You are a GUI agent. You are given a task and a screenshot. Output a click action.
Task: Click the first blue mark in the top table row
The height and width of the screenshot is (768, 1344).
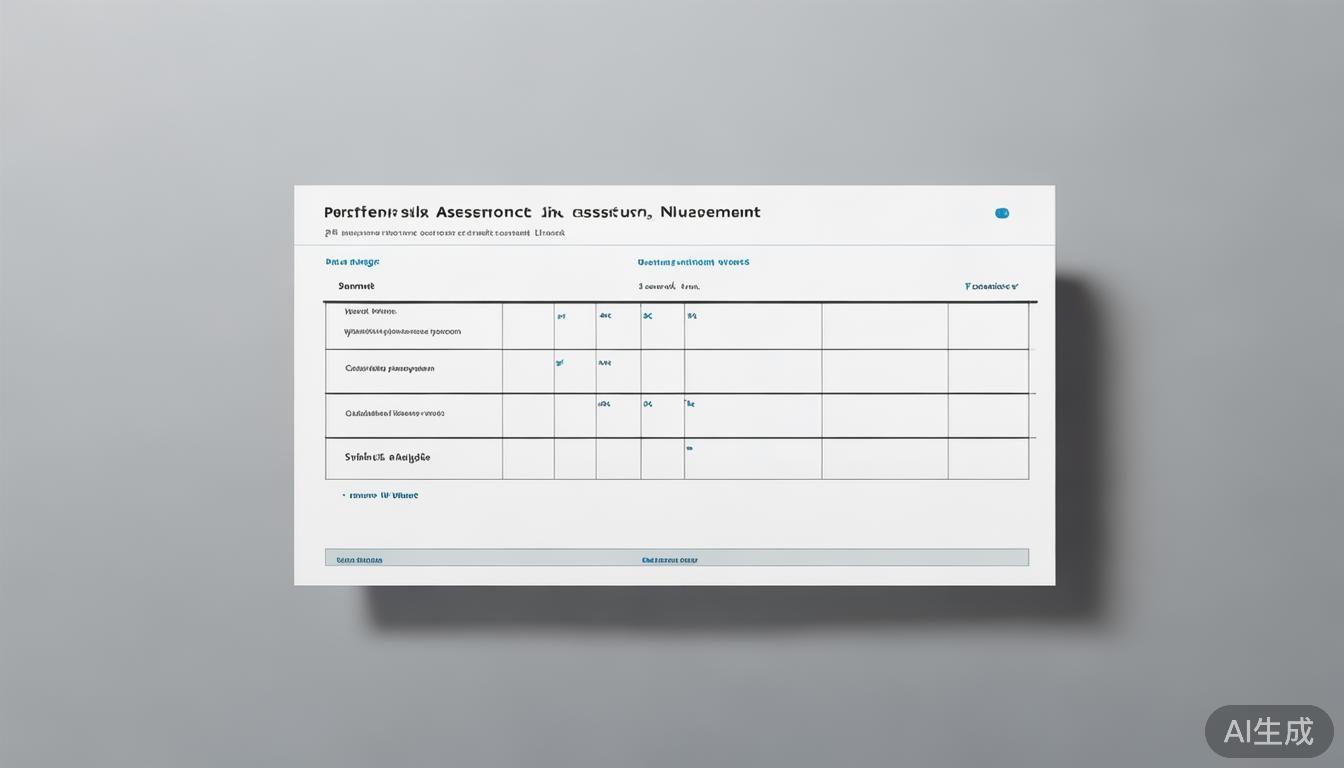(x=561, y=316)
